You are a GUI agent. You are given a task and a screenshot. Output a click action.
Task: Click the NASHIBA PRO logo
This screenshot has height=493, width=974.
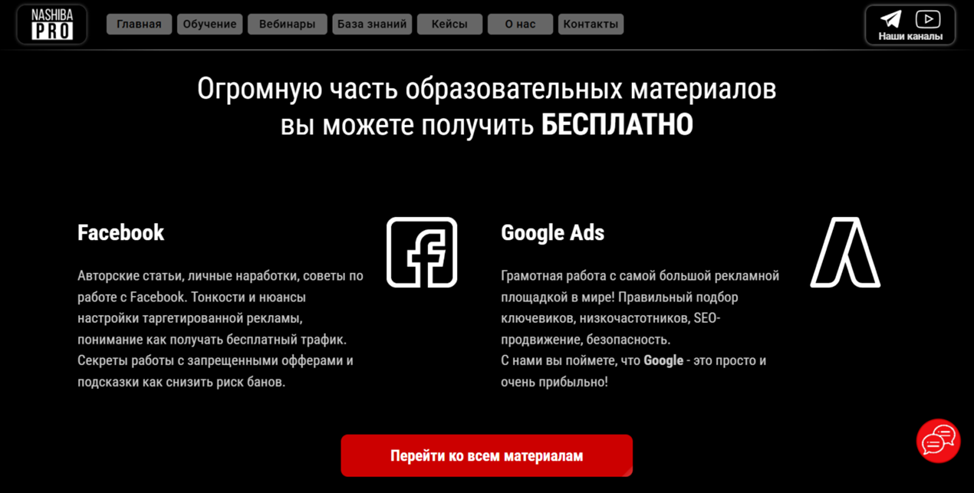52,24
